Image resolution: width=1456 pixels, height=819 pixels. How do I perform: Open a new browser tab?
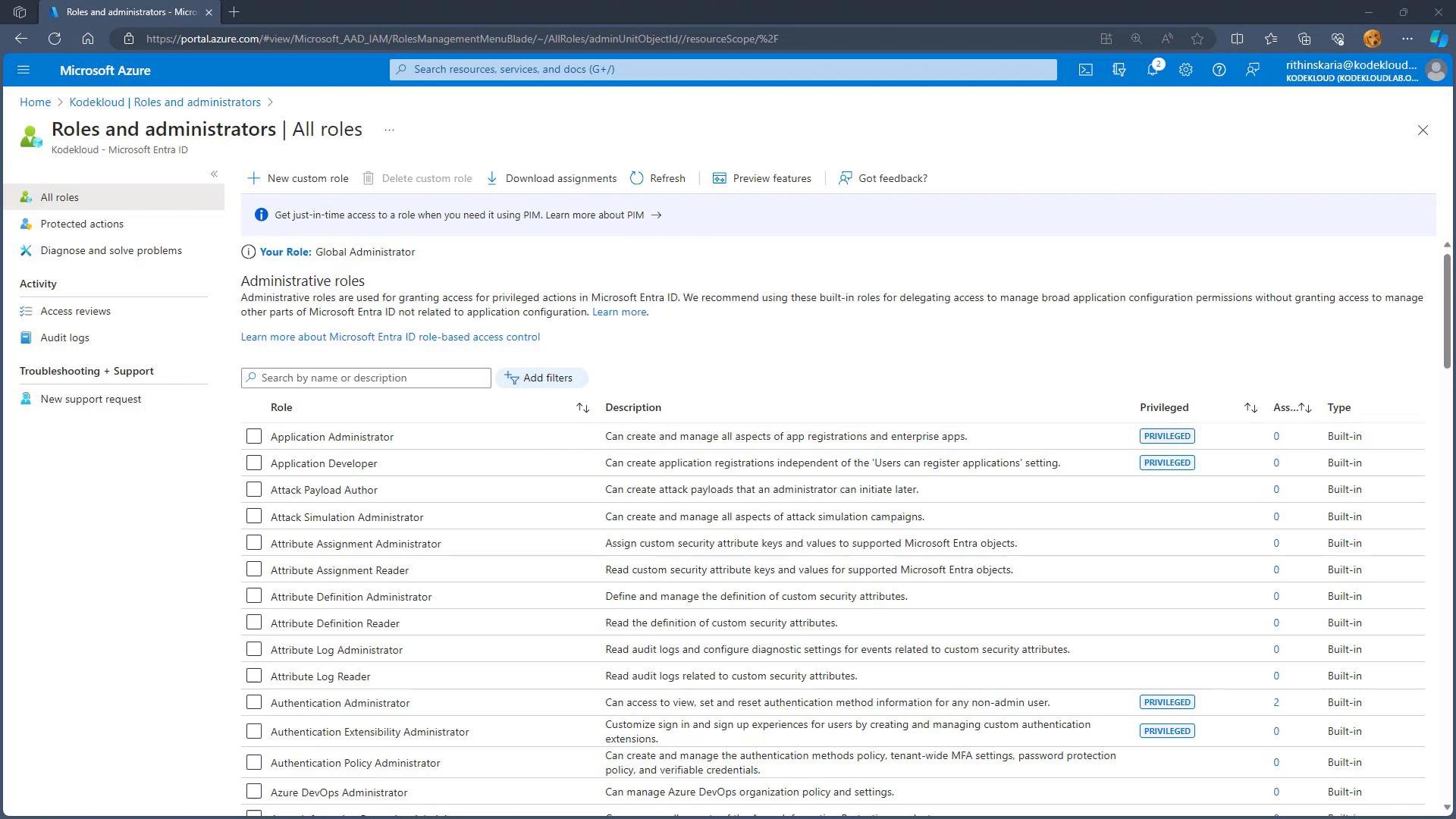tap(234, 12)
